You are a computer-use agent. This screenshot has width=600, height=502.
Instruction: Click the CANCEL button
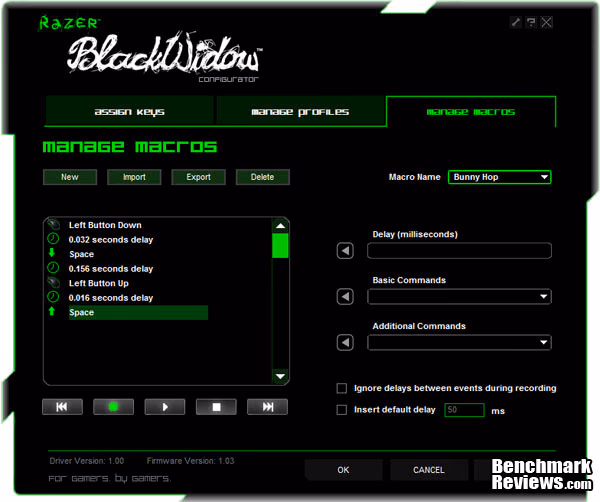[x=429, y=470]
